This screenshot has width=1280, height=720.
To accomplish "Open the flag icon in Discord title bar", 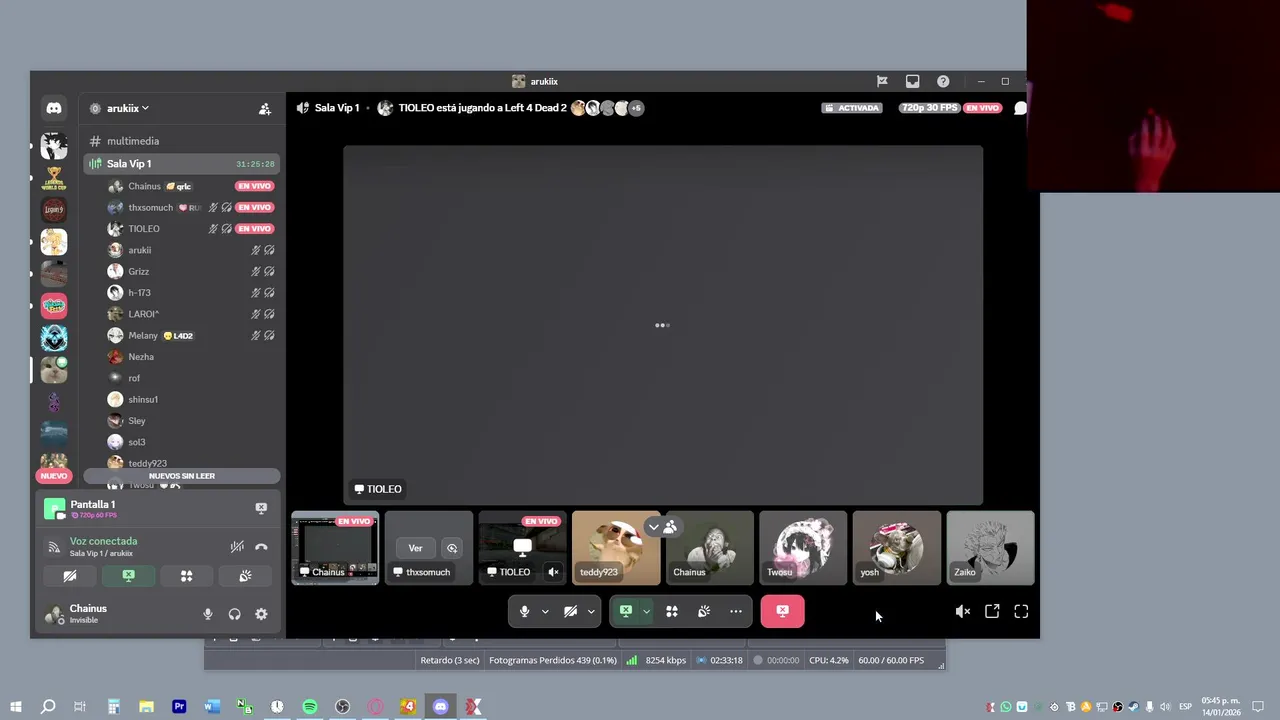I will [x=882, y=81].
